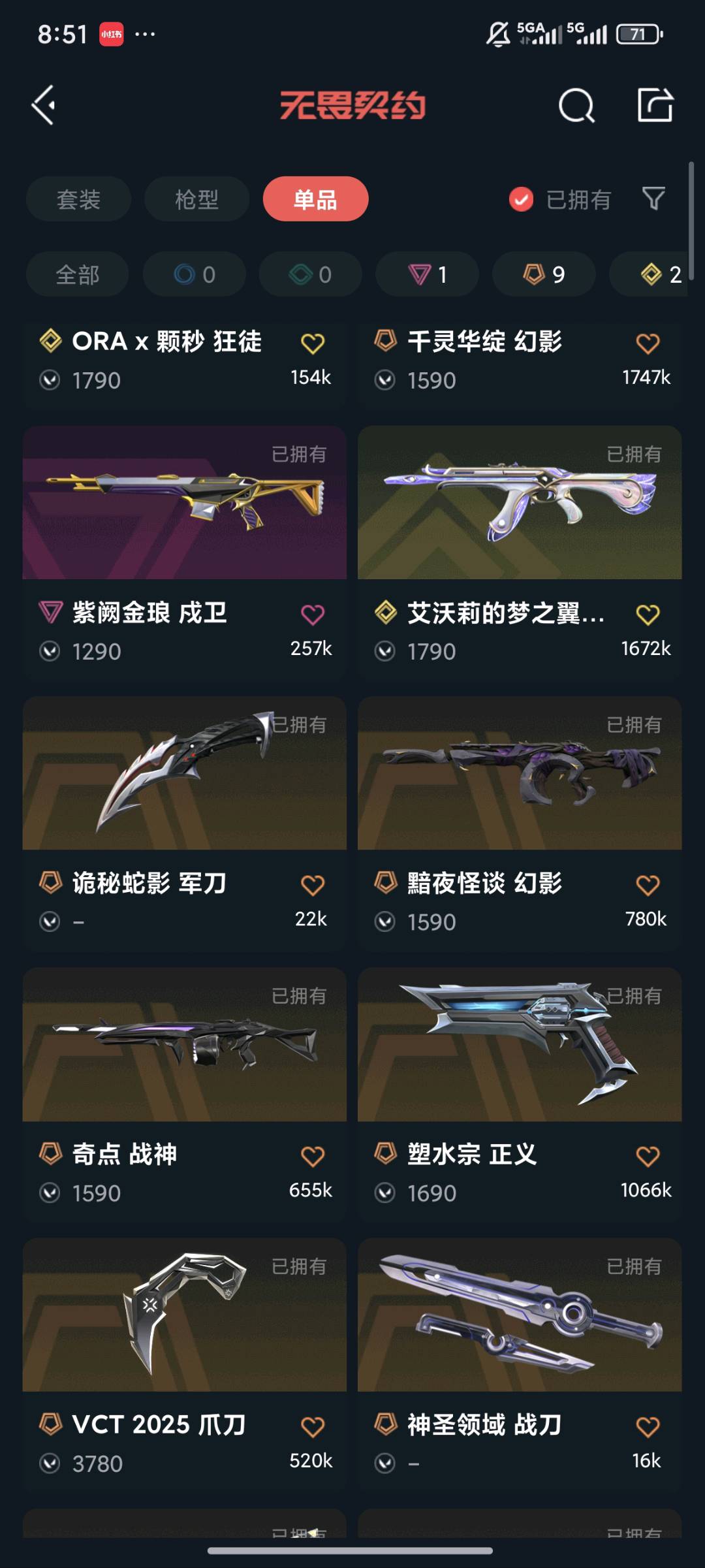Screen dimensions: 705x1568
Task: Select the purple tier filter showing 1
Action: point(427,274)
